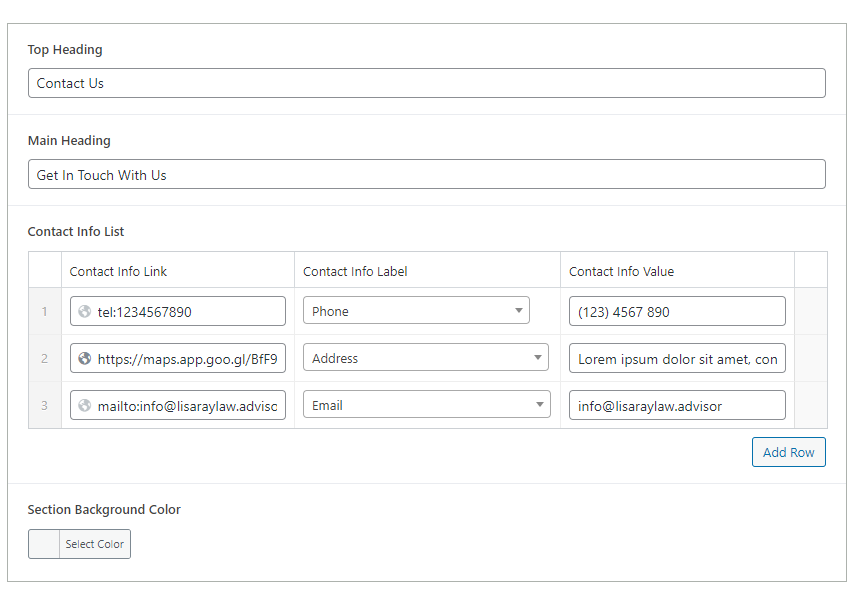Select row 3 handle in the contact list

(x=45, y=405)
